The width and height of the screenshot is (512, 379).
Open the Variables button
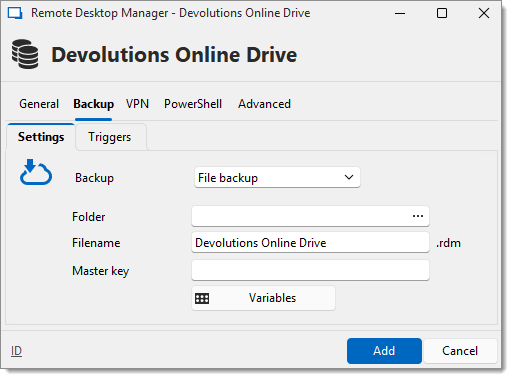pos(263,298)
